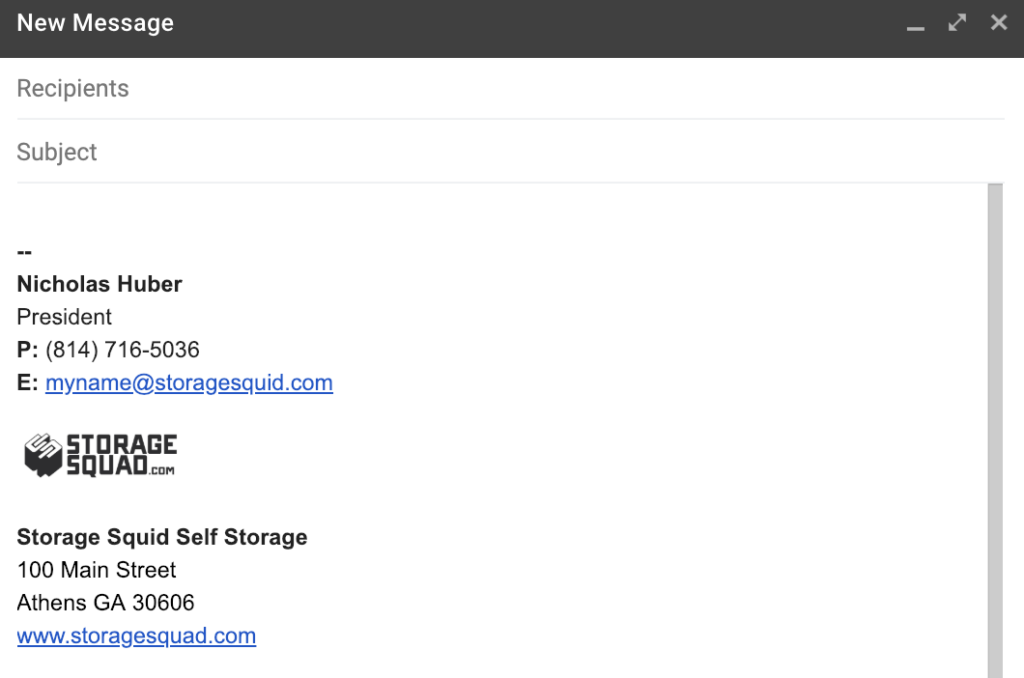Place cursor in the President title line
Screen dimensions: 1024x678
[x=65, y=318]
